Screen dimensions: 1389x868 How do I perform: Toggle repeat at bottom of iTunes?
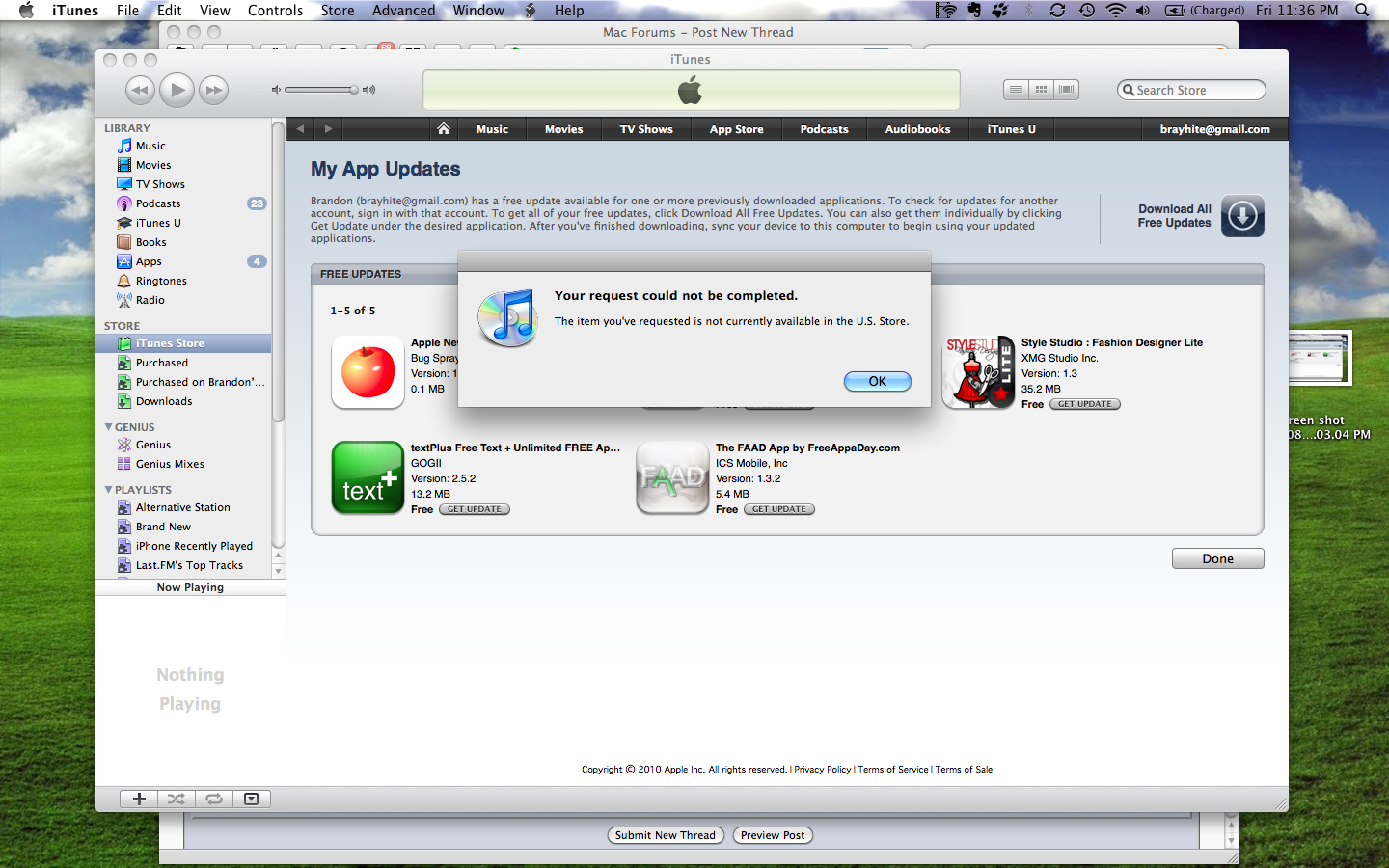click(214, 799)
